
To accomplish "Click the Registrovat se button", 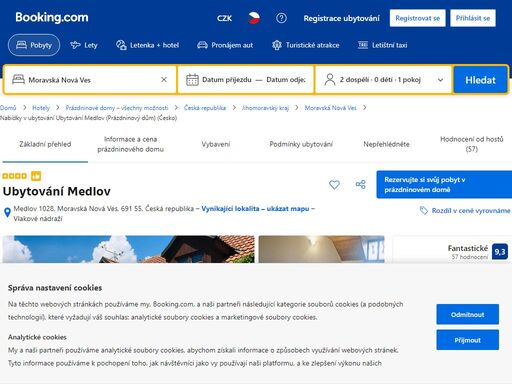I will coord(417,18).
